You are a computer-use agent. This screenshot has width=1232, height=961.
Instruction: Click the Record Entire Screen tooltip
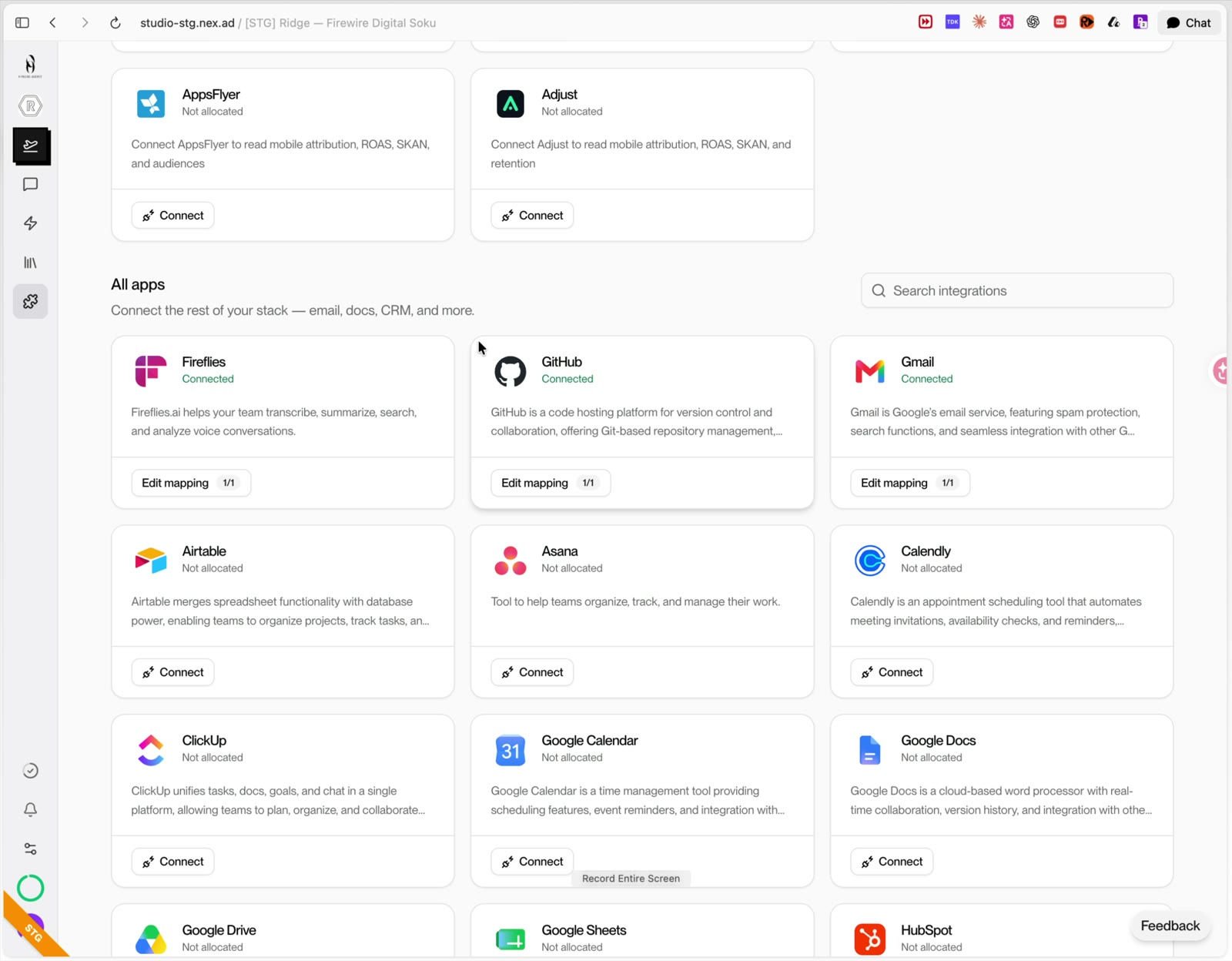point(631,879)
